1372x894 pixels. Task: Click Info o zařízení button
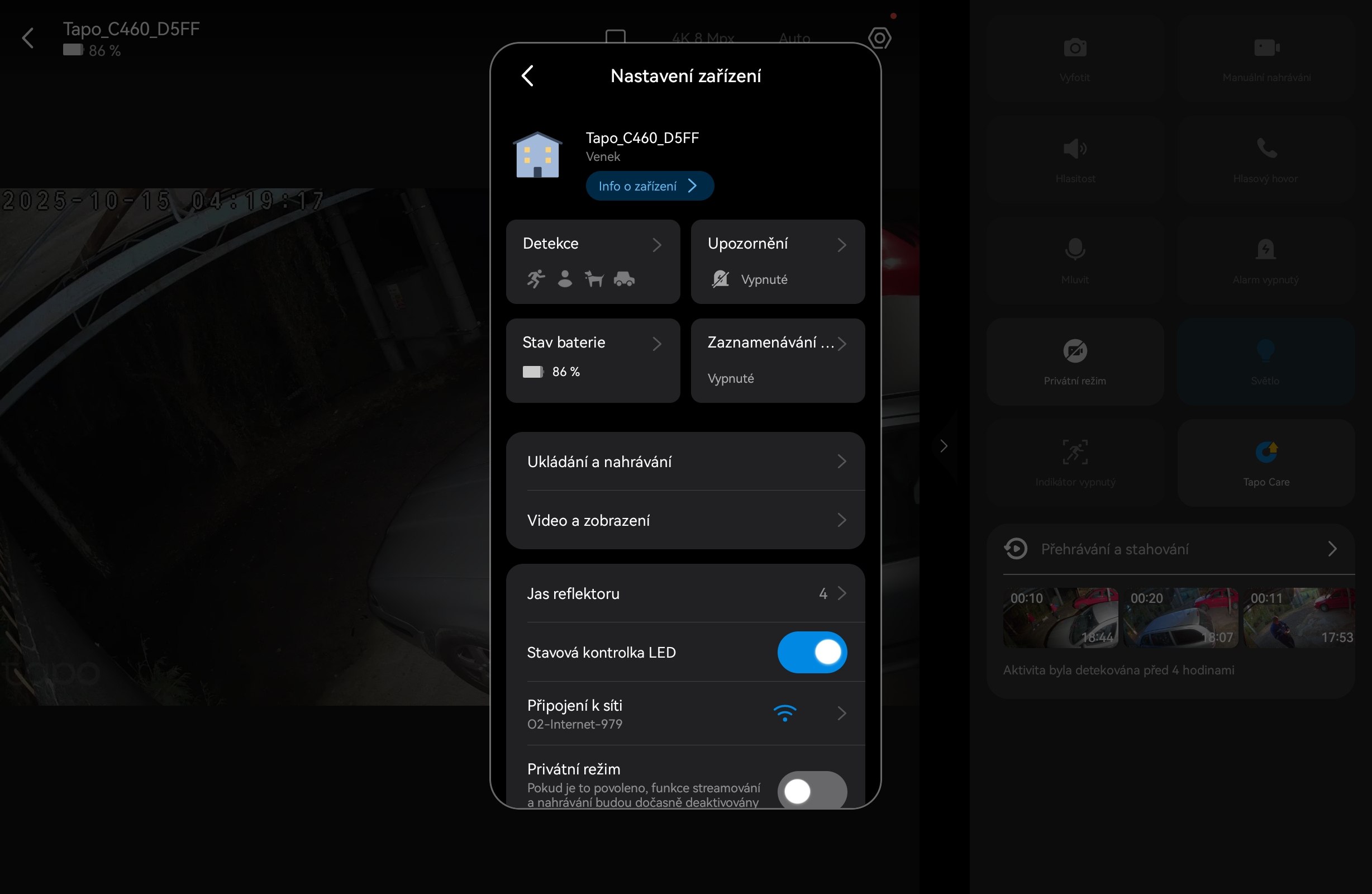pos(649,186)
